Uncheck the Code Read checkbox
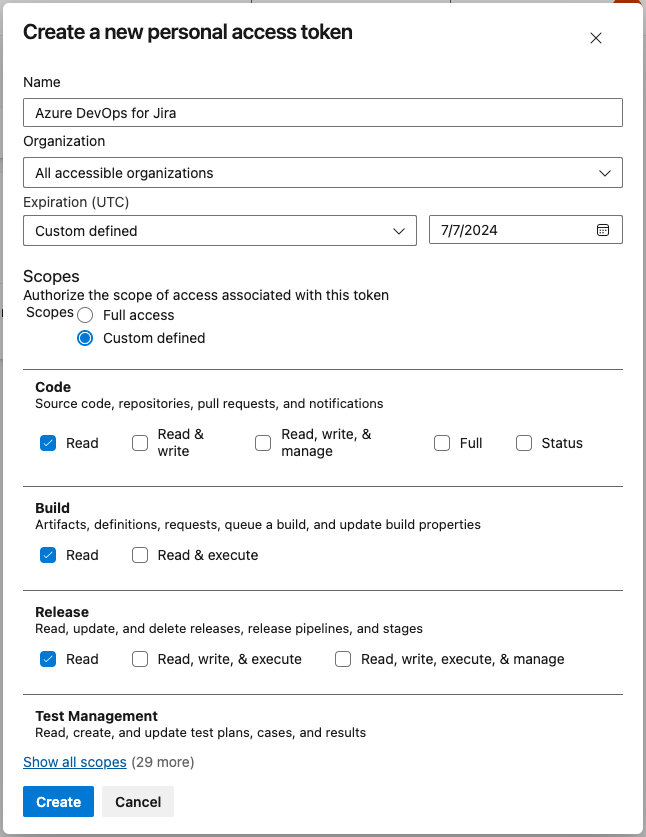Image resolution: width=646 pixels, height=837 pixels. (x=48, y=443)
